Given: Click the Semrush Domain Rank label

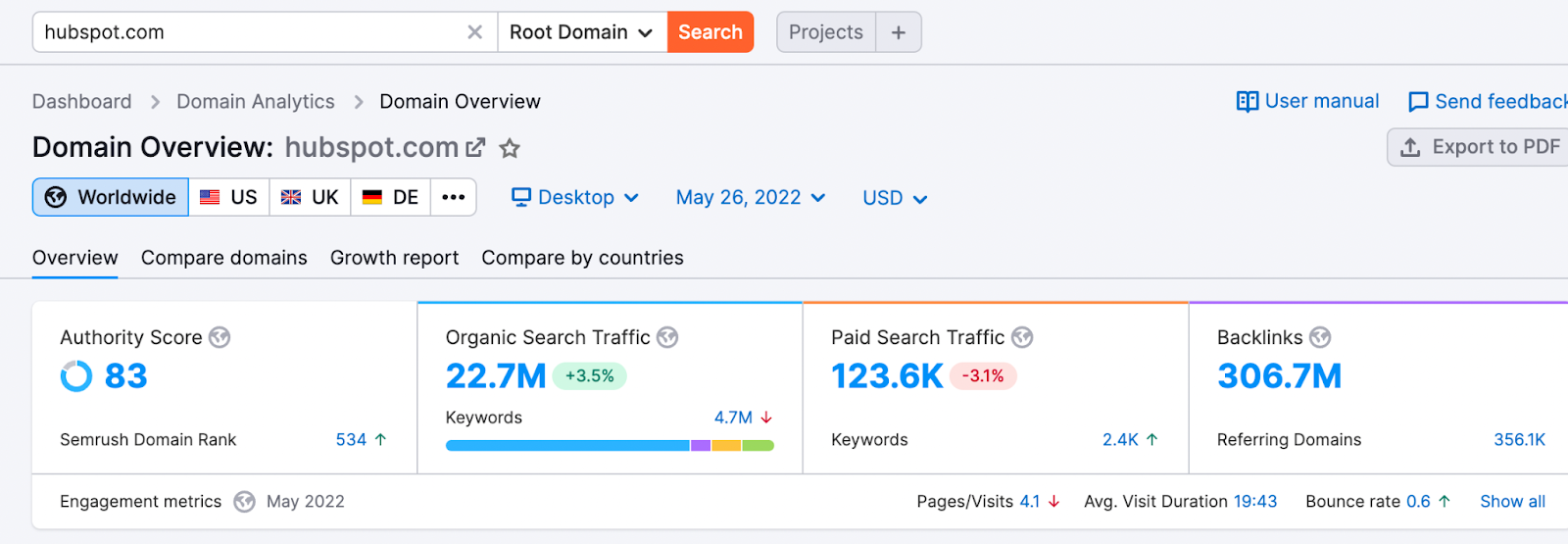Looking at the screenshot, I should 148,440.
